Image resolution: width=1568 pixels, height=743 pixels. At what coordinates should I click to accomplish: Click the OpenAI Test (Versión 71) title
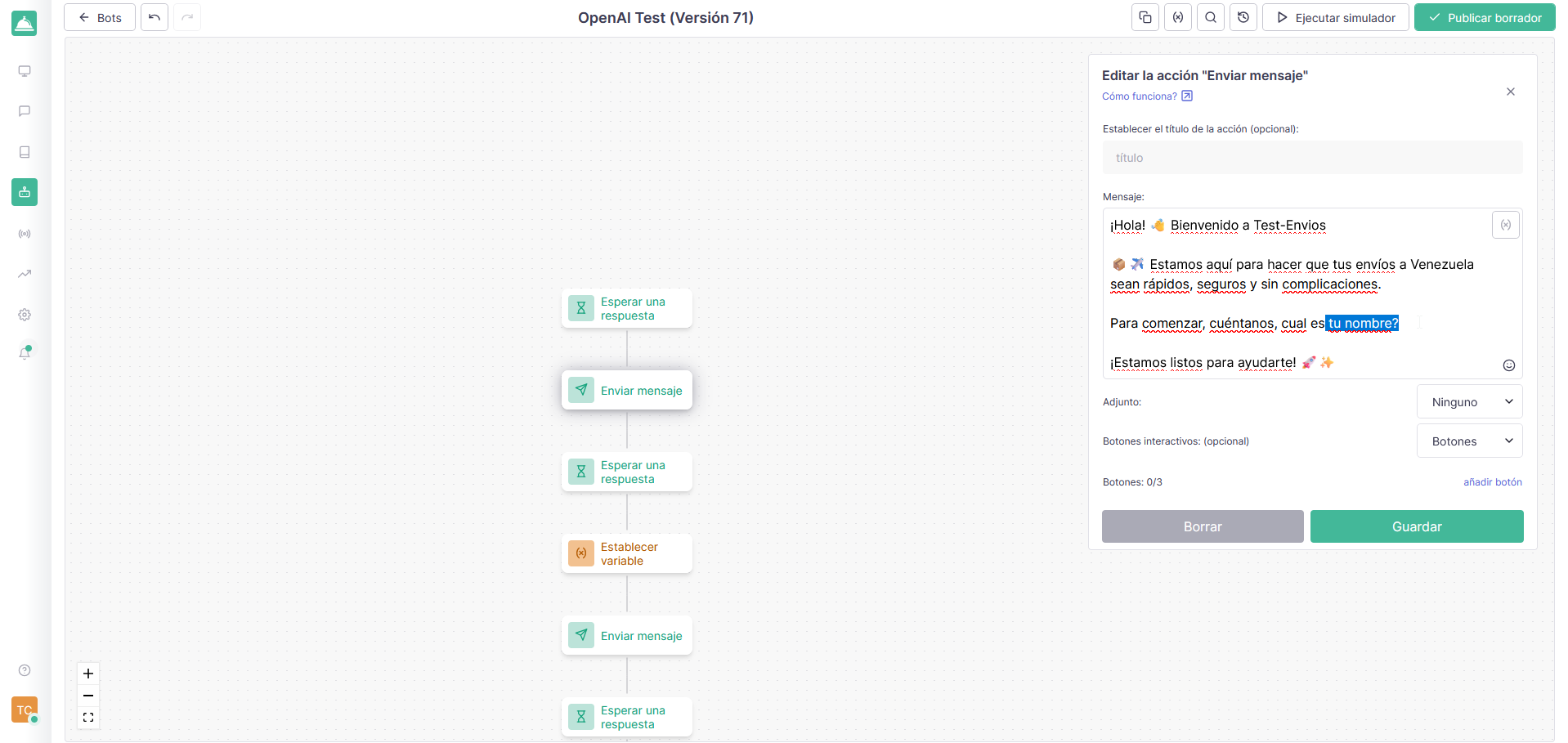[665, 17]
